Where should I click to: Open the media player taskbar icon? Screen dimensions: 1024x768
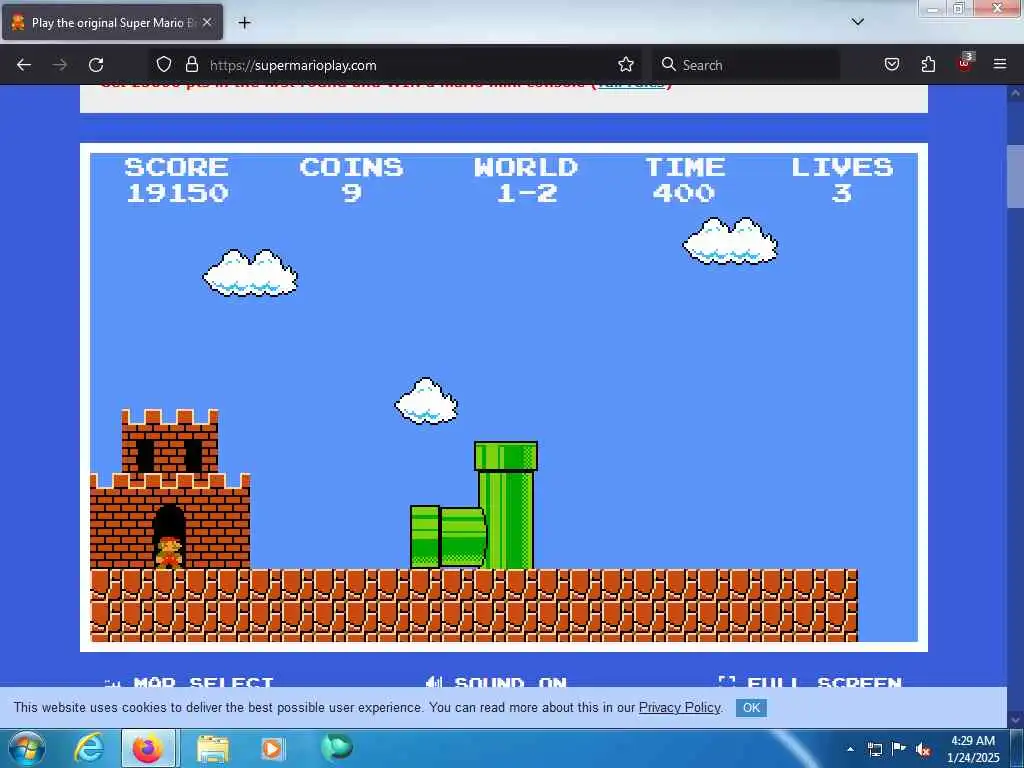coord(272,748)
